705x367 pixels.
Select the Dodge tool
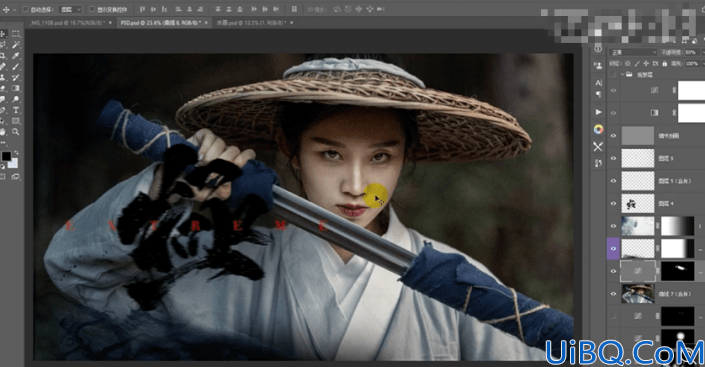[x=16, y=99]
